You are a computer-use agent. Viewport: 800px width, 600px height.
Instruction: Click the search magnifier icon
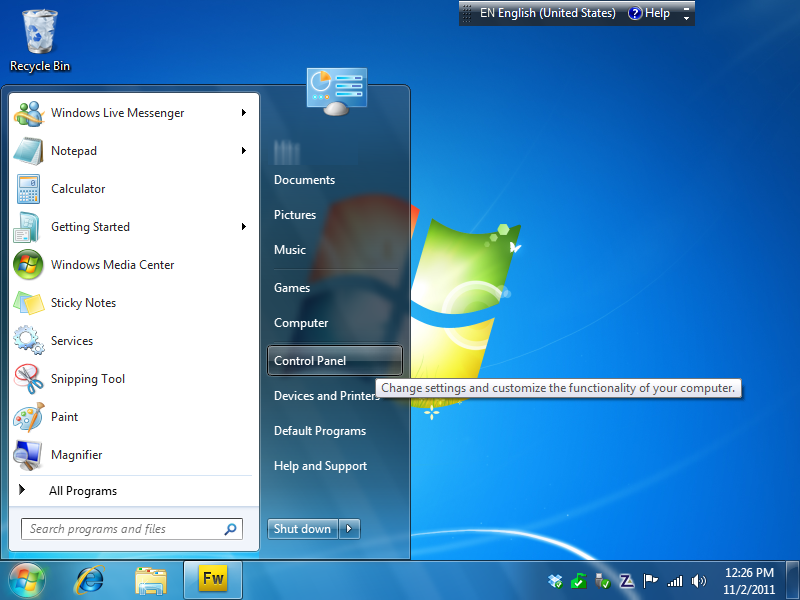pyautogui.click(x=231, y=529)
